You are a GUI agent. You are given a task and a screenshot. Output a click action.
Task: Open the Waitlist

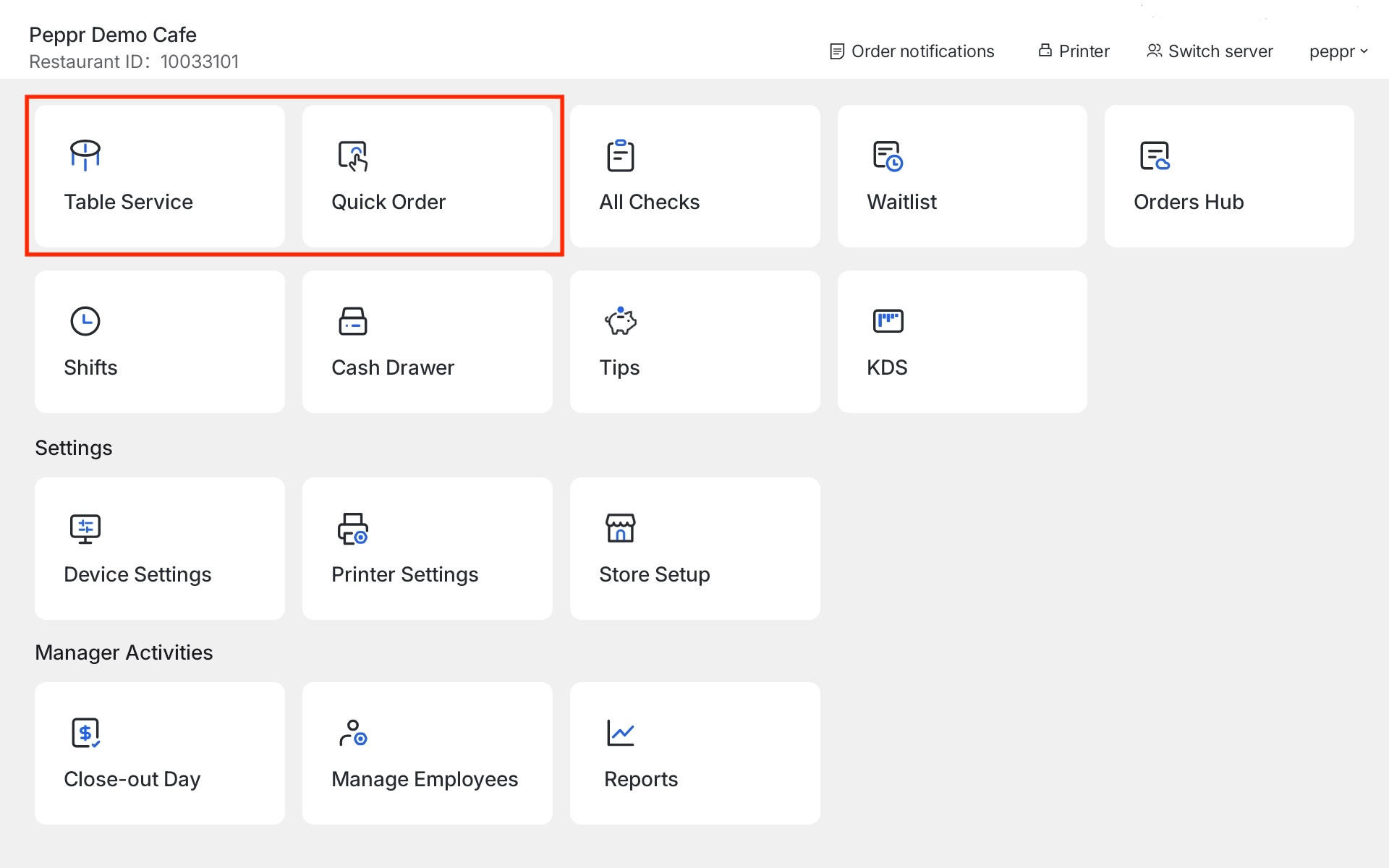coord(962,176)
